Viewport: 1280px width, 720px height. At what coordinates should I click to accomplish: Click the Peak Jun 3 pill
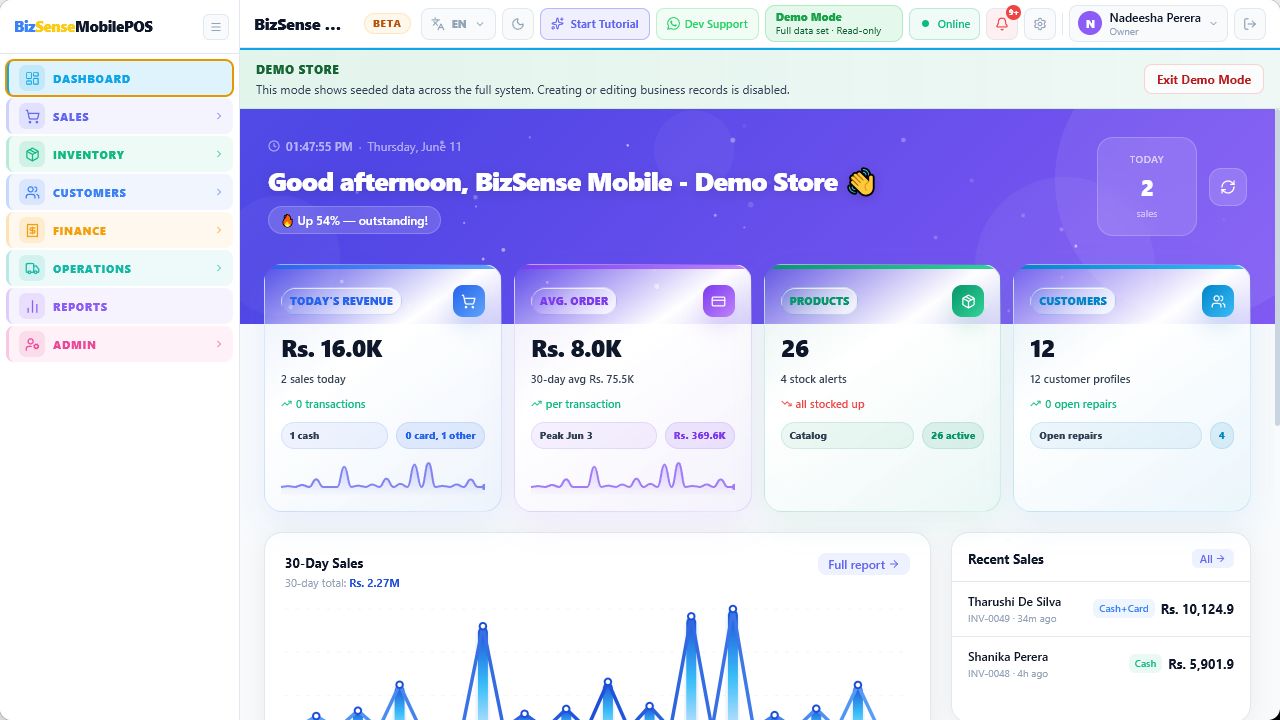[594, 436]
